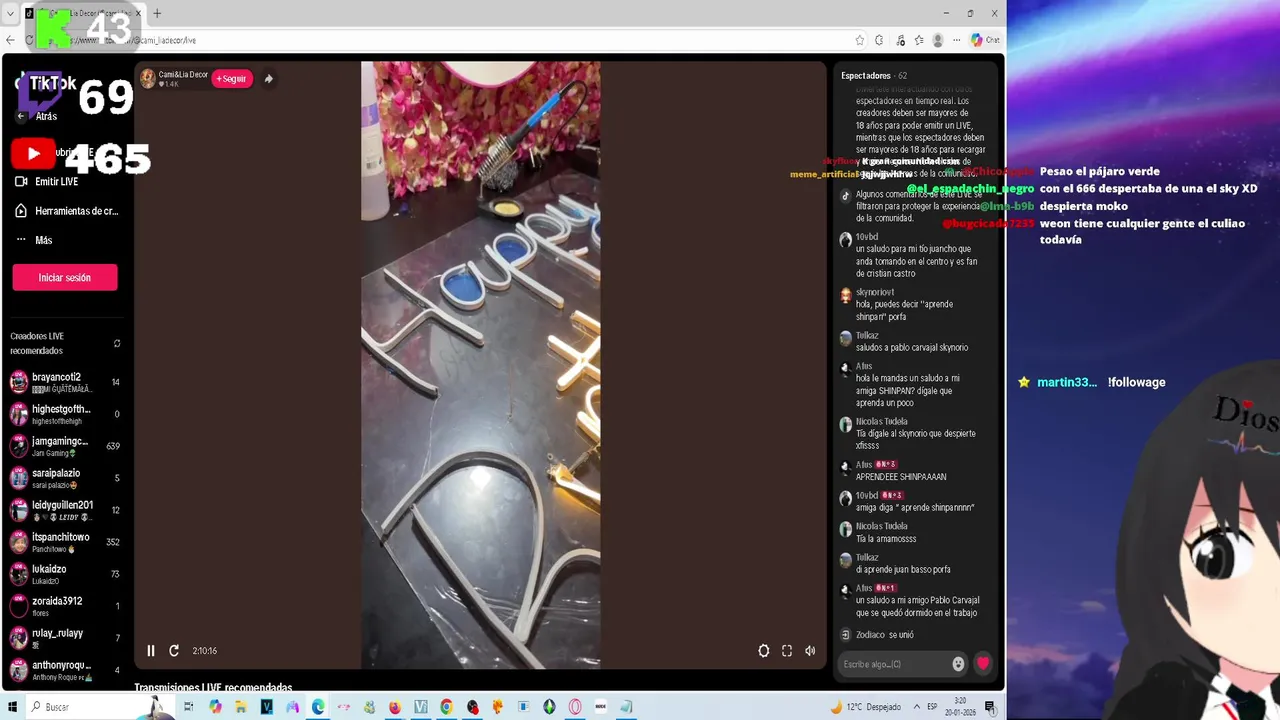Image resolution: width=1280 pixels, height=720 pixels.
Task: Switch the ESP keyboard language indicator
Action: [x=932, y=707]
